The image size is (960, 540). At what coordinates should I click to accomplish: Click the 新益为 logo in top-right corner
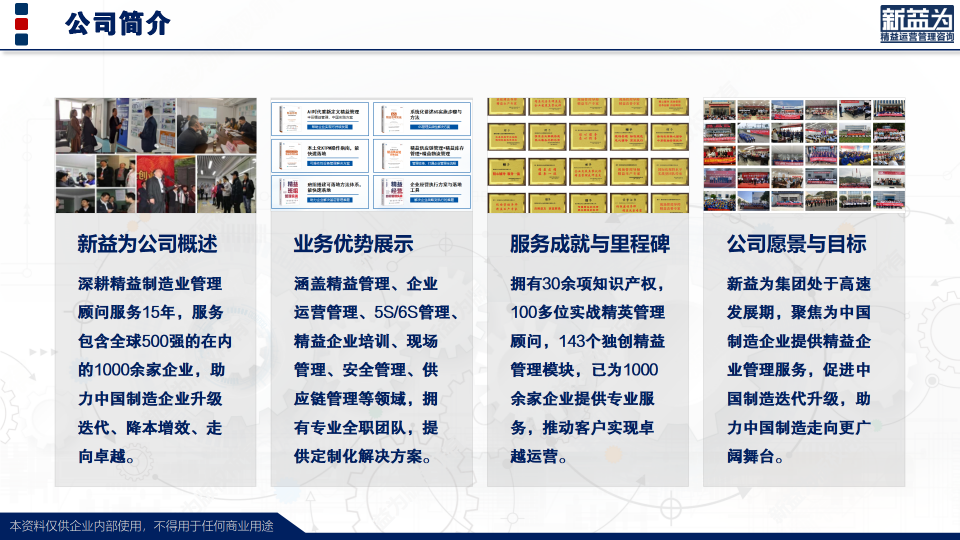pos(916,19)
